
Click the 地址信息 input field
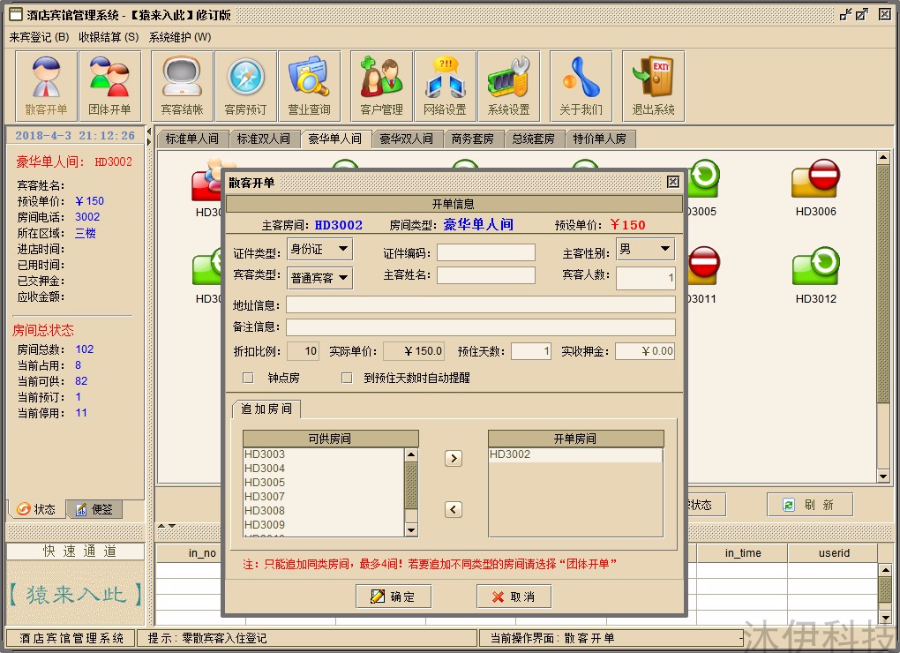[x=481, y=305]
